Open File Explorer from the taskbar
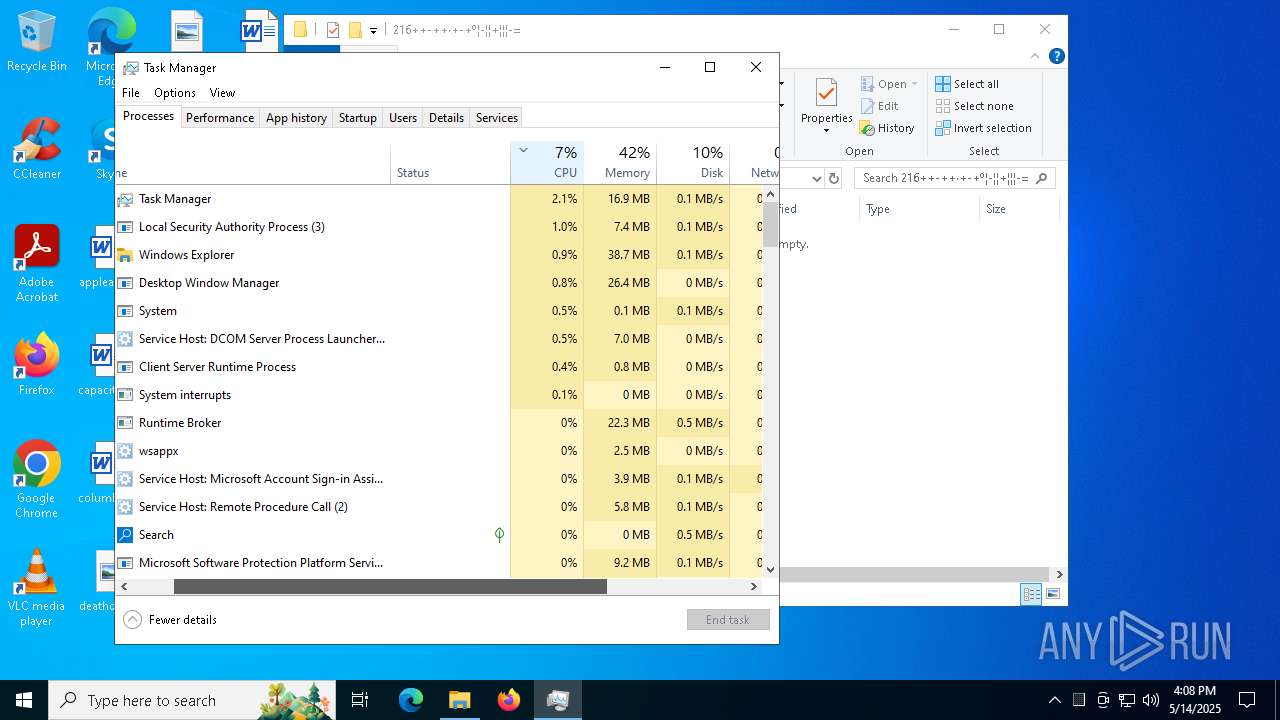 click(460, 700)
